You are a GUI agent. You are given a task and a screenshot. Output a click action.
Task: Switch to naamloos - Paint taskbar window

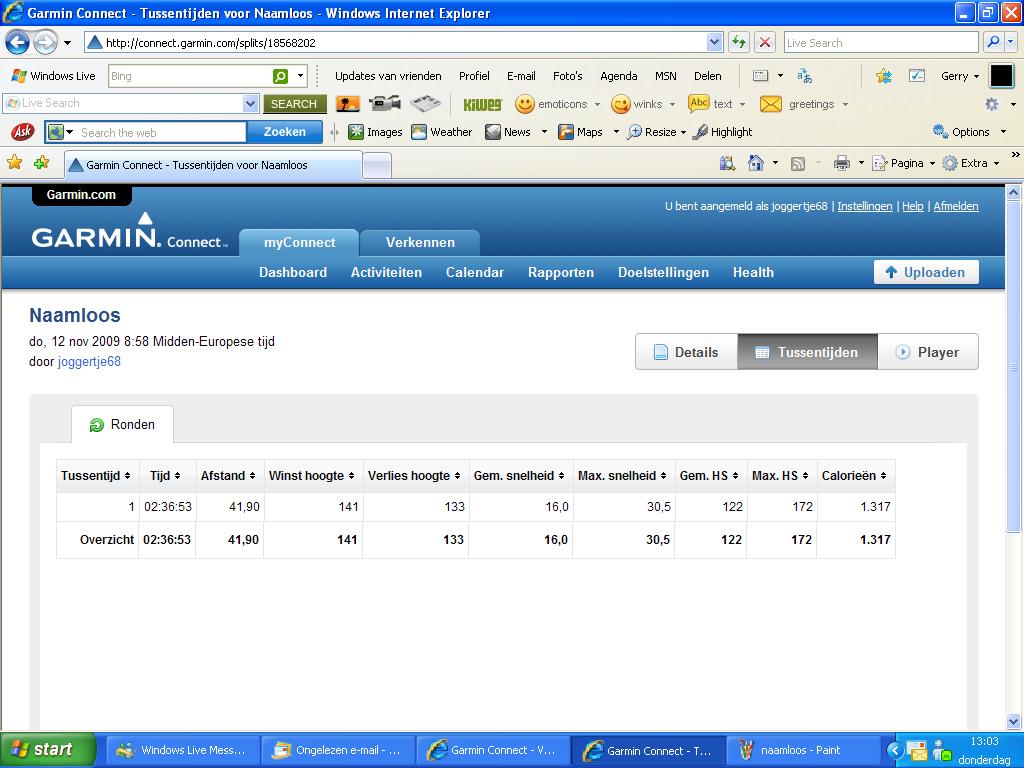coord(802,750)
